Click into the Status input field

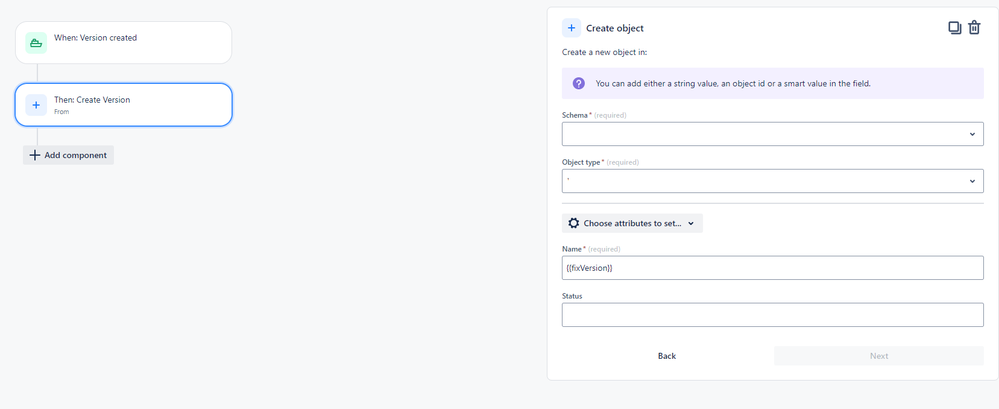pos(773,315)
